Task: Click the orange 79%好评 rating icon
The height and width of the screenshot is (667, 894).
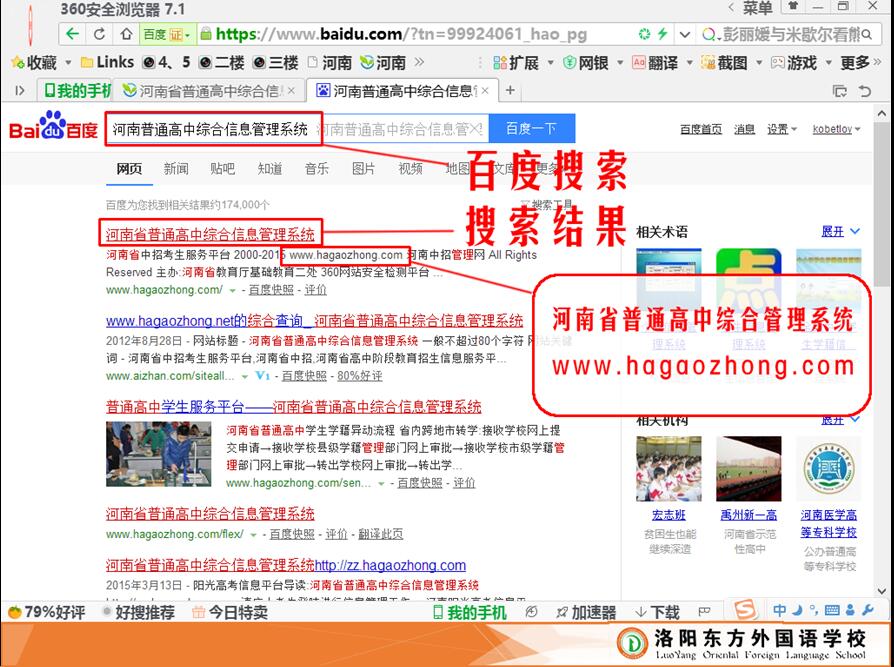Action: click(x=14, y=612)
